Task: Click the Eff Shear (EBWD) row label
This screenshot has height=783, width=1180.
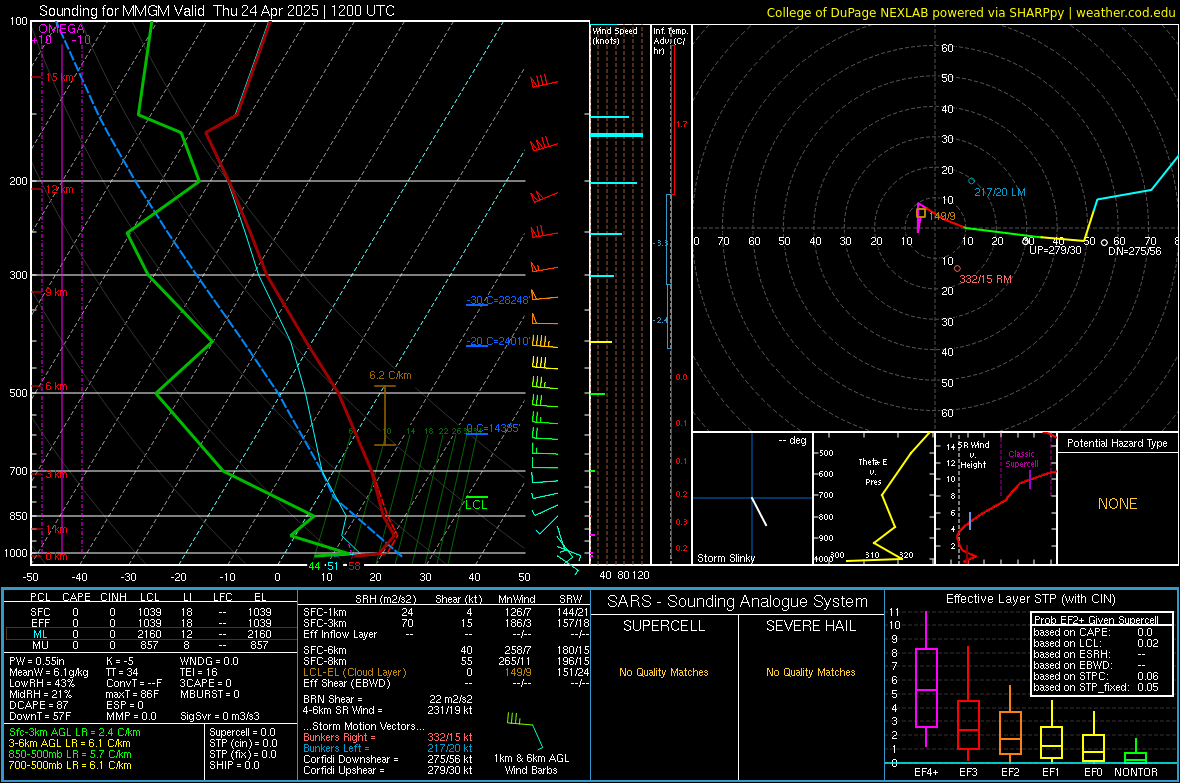Action: (x=347, y=683)
